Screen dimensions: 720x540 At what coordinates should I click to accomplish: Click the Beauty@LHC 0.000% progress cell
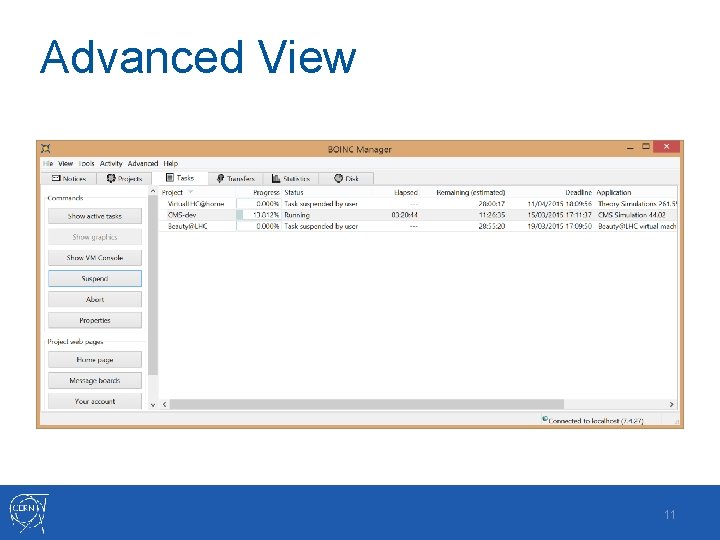pyautogui.click(x=259, y=226)
